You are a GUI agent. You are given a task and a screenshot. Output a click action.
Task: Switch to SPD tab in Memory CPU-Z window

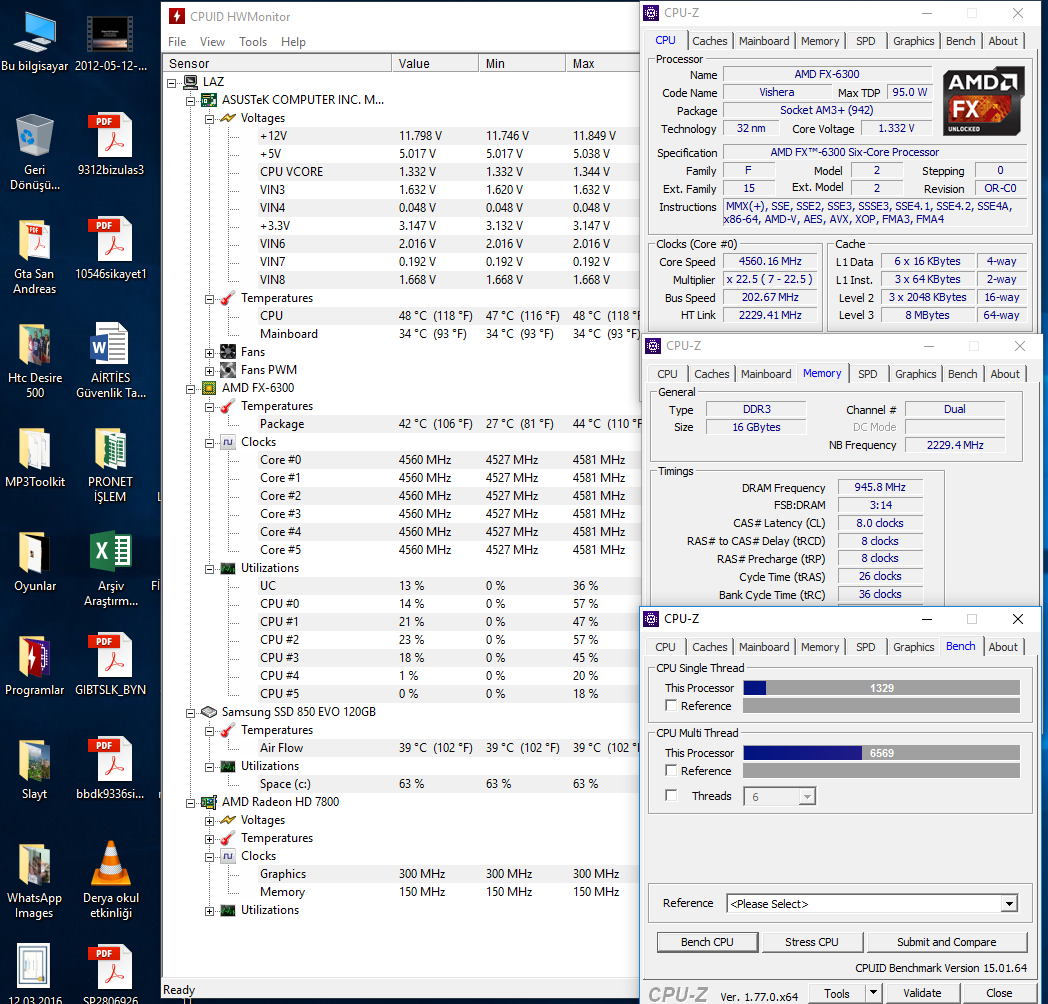(x=868, y=374)
